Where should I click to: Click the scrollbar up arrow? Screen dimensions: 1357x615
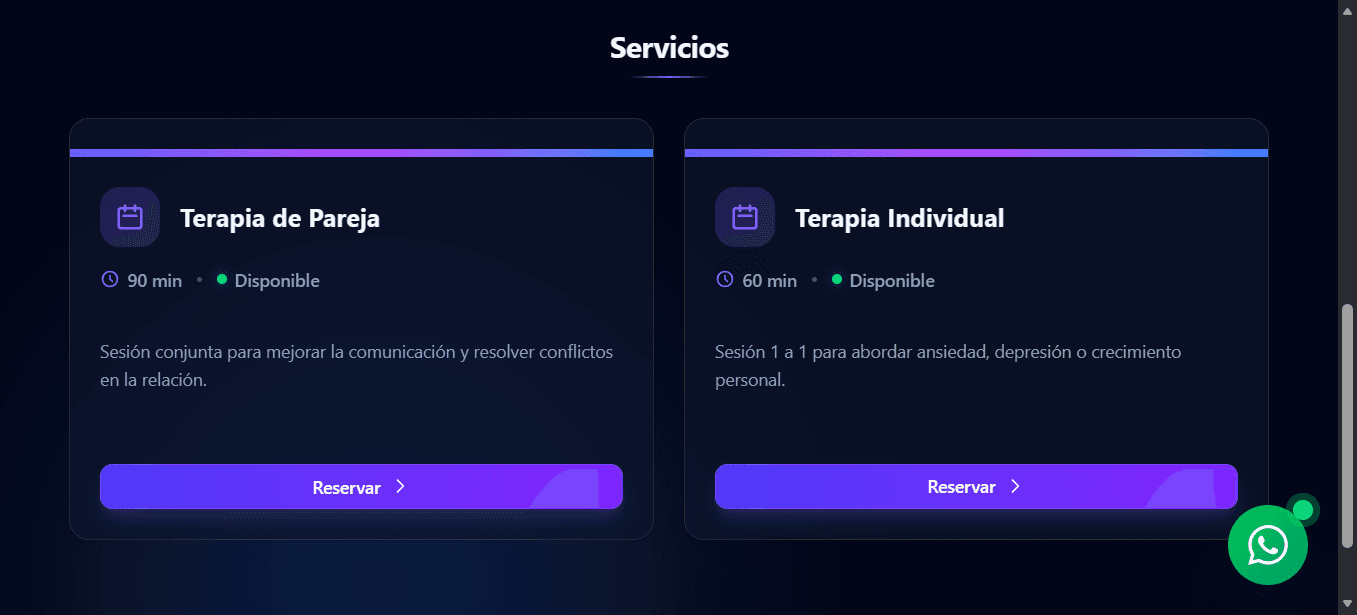[x=1347, y=8]
